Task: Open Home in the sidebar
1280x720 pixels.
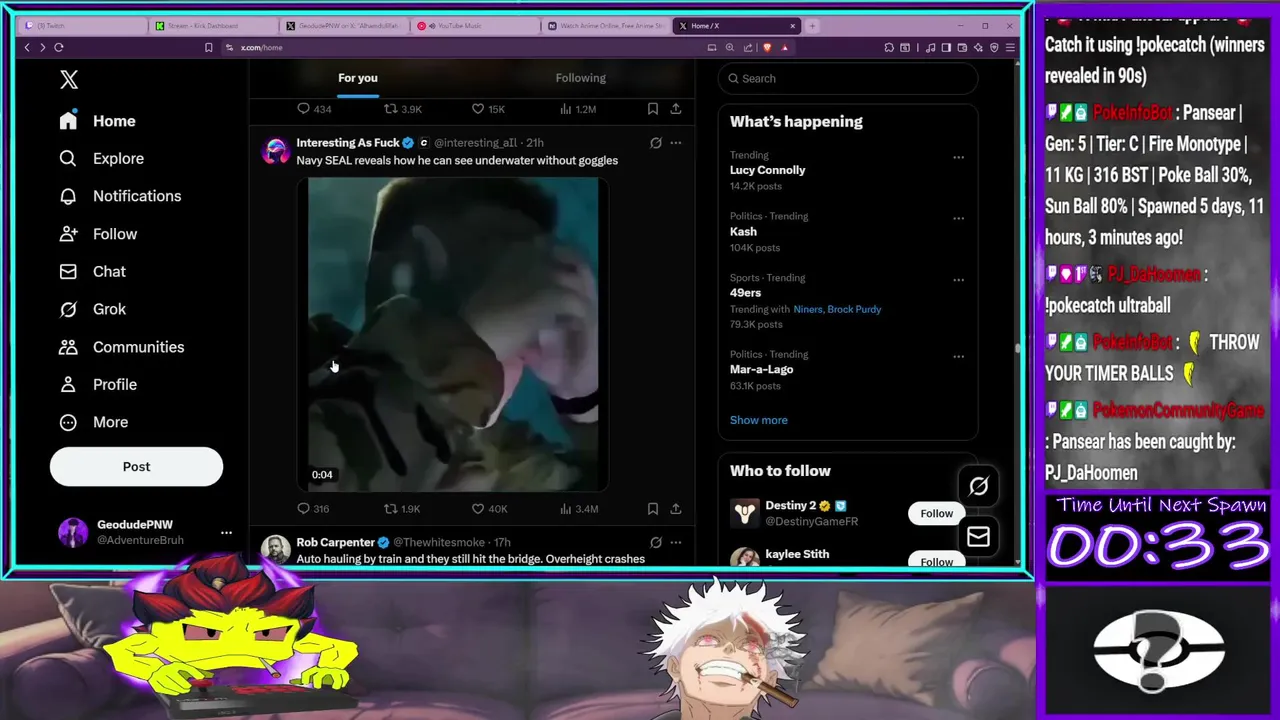Action: [97, 121]
